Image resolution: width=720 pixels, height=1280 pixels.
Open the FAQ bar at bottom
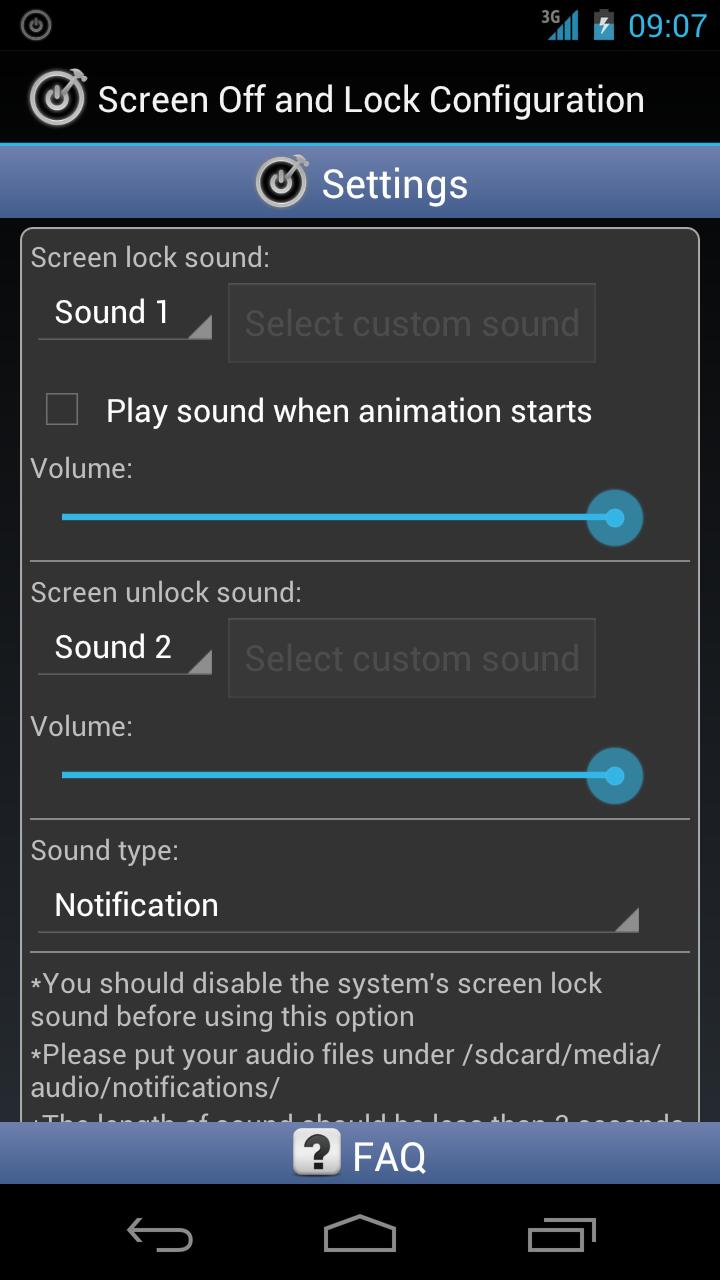click(x=360, y=1154)
